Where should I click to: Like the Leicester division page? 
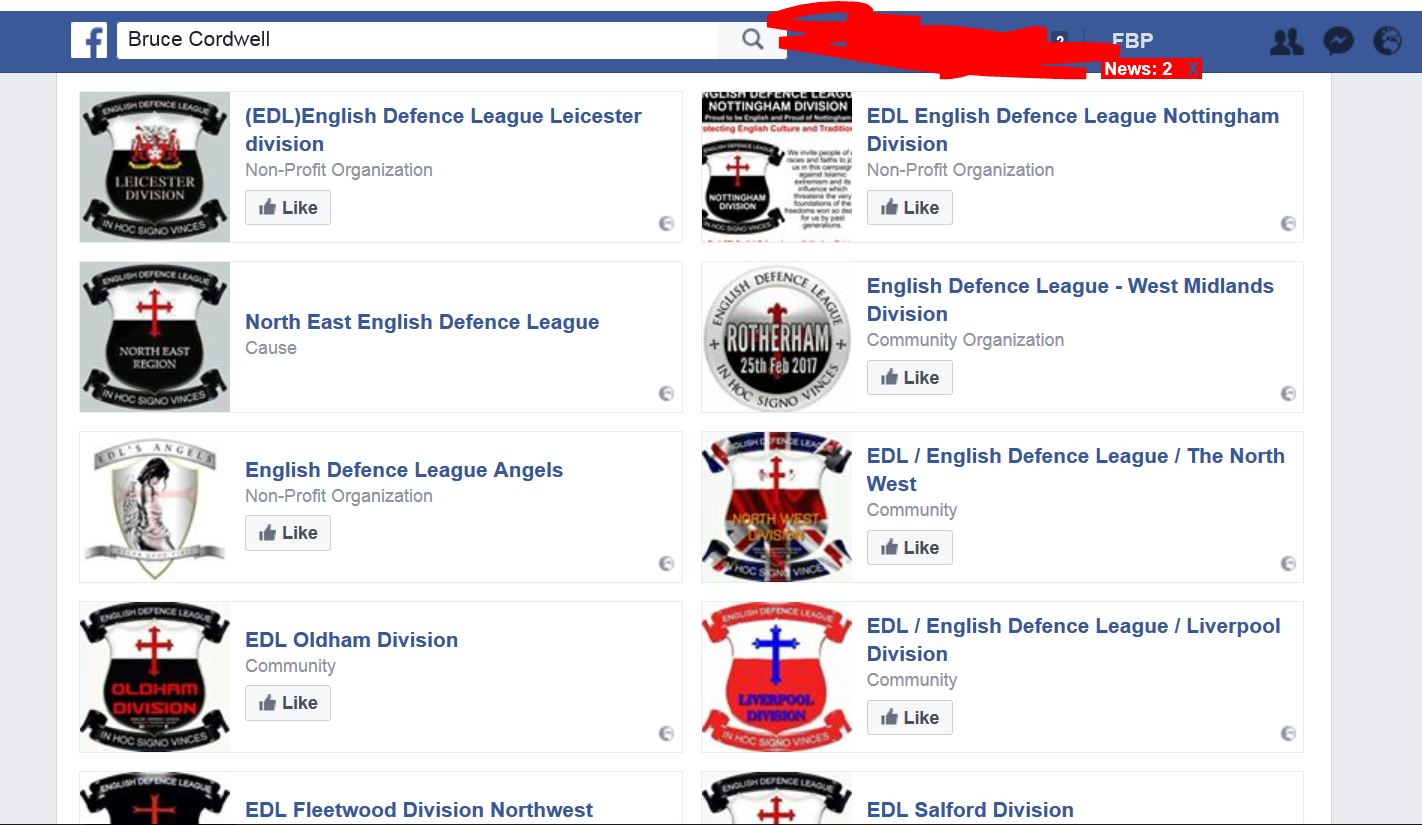point(288,208)
